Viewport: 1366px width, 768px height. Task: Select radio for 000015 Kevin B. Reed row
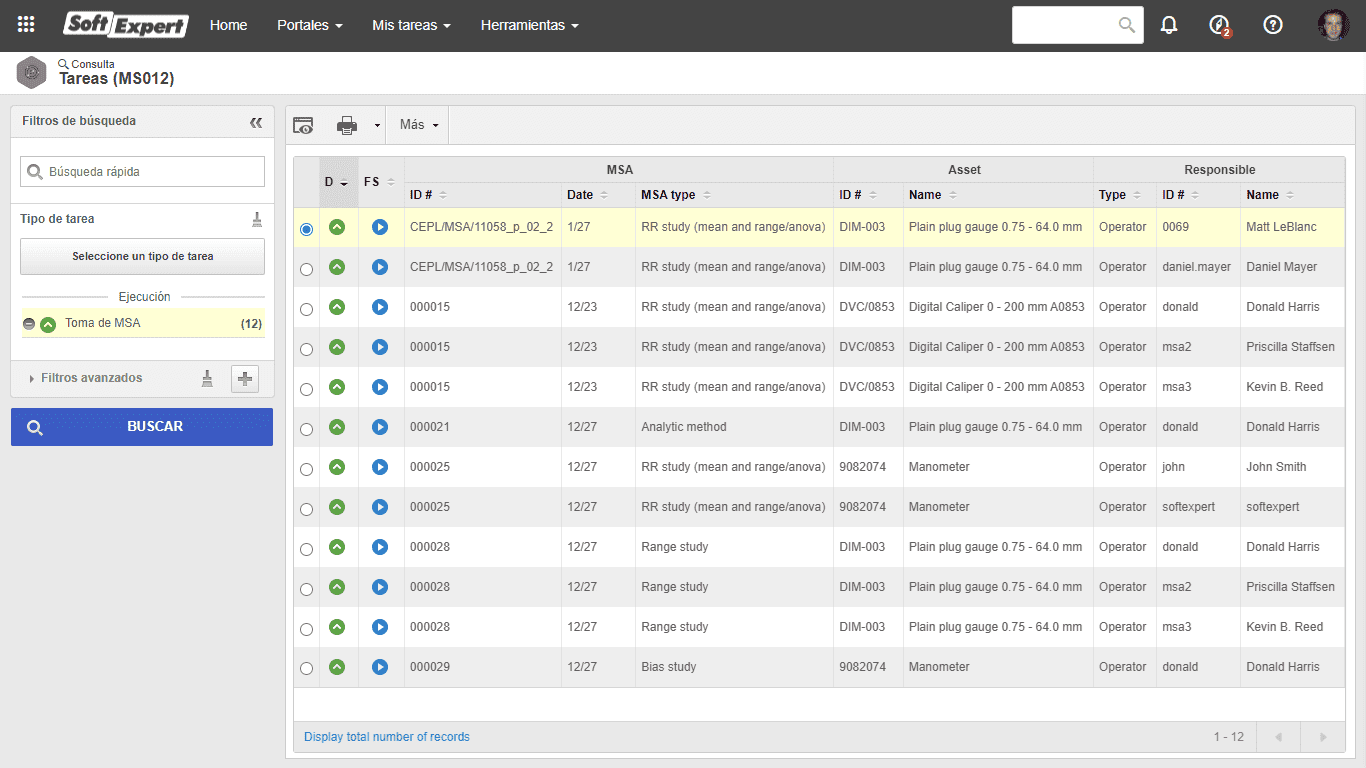306,389
